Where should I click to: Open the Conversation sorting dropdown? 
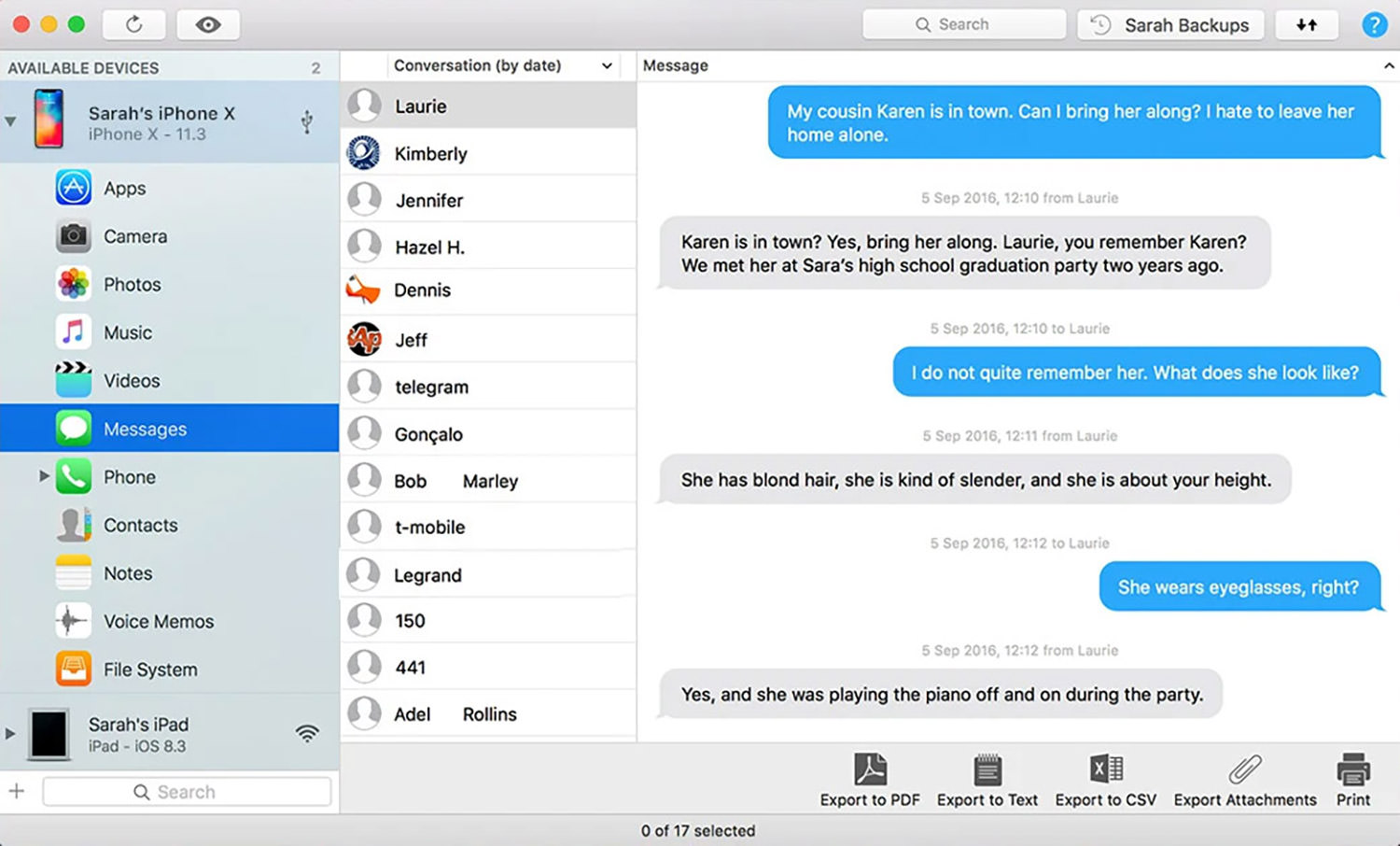pos(607,65)
